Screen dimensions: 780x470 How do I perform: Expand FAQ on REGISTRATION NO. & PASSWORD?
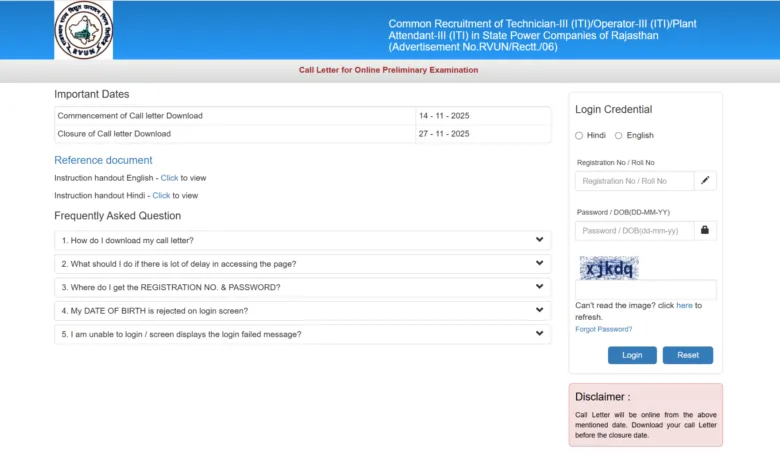302,287
